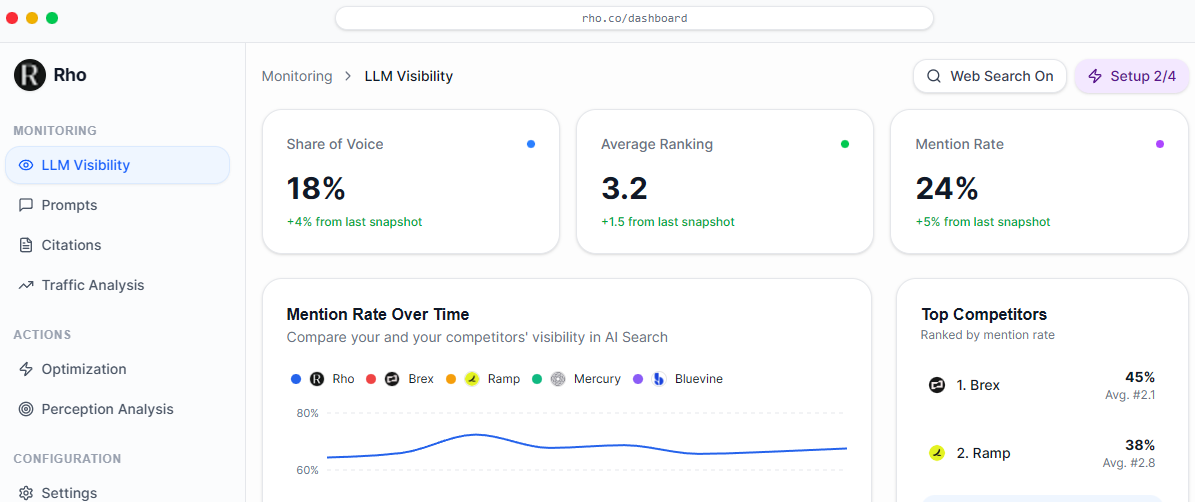
Task: Click the lightning icon in Setup button
Action: coord(1095,76)
